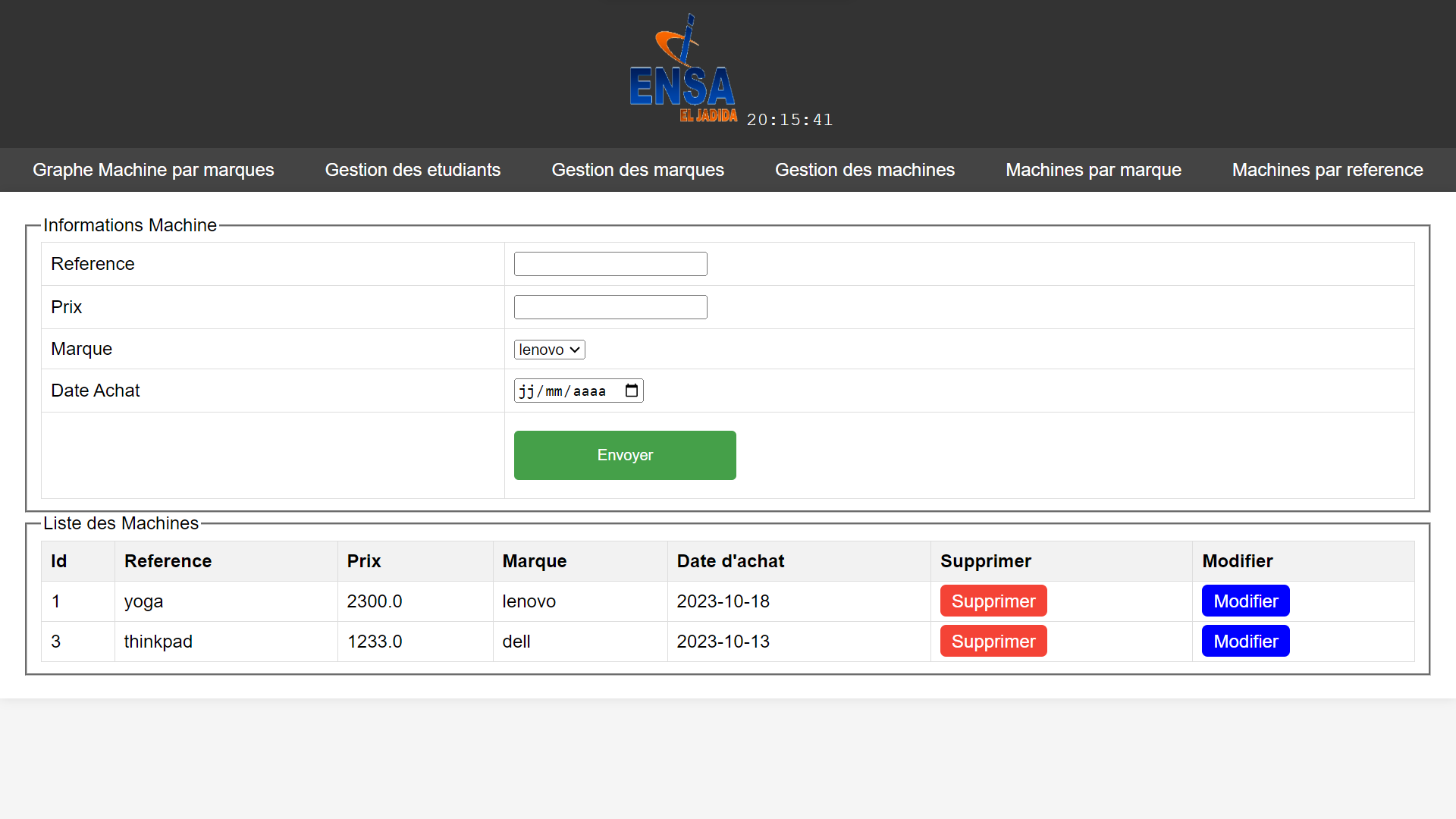Navigate to Machines par marque

1093,170
